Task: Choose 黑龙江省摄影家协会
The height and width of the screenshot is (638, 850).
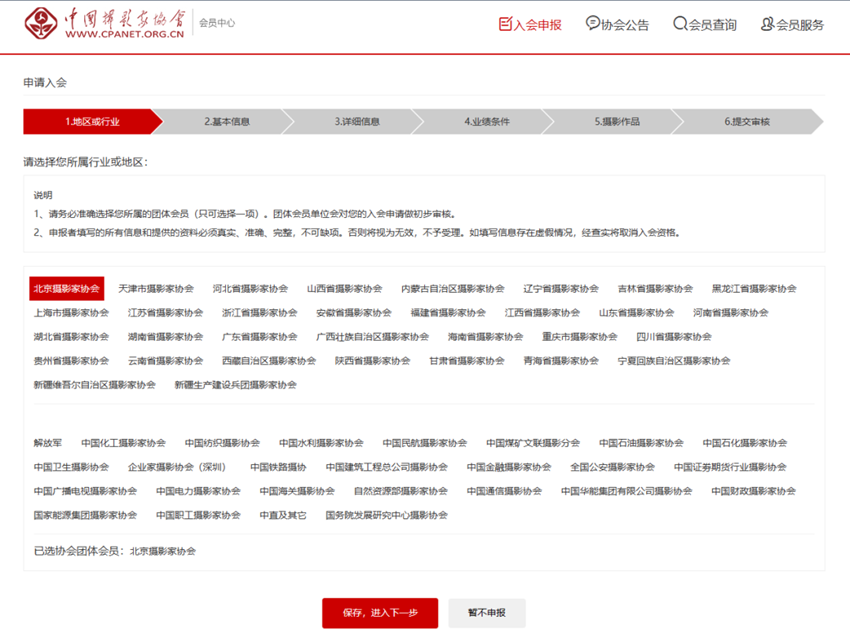Action: coord(755,288)
